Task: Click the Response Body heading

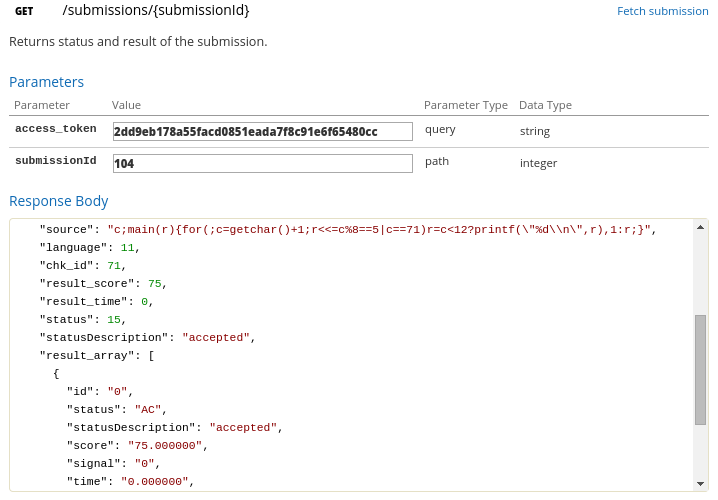Action: coord(58,201)
